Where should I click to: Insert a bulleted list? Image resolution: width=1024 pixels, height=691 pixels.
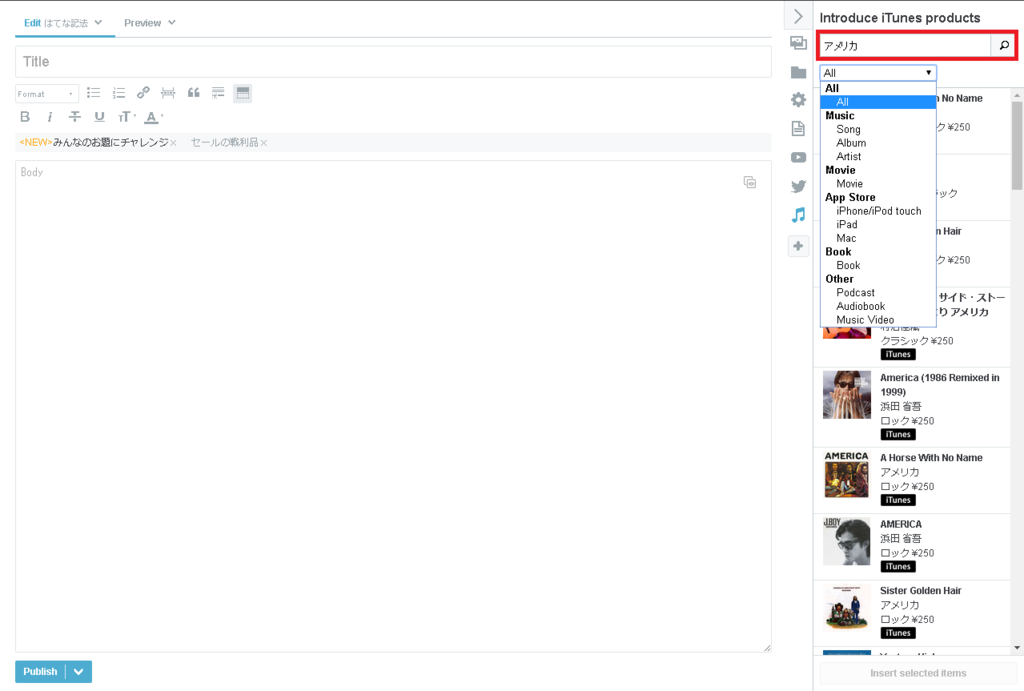pos(94,93)
